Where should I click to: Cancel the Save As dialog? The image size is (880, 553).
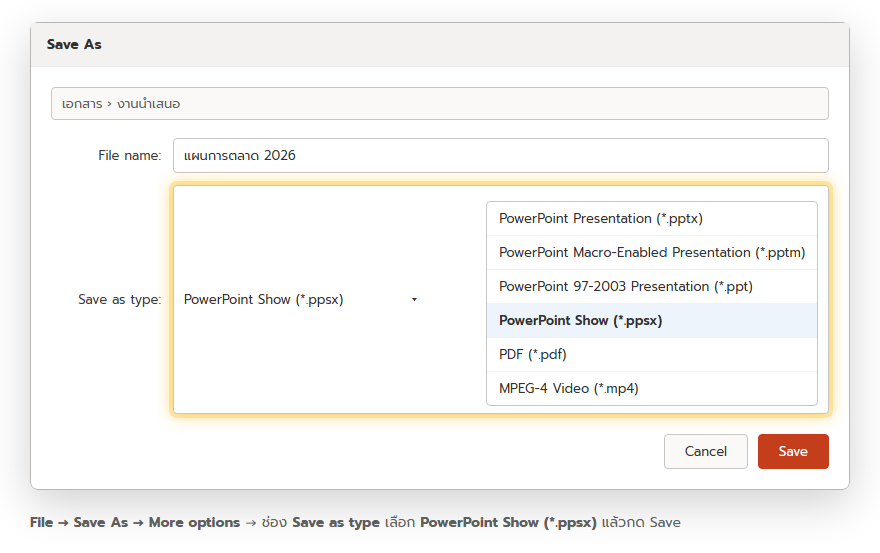tap(705, 451)
